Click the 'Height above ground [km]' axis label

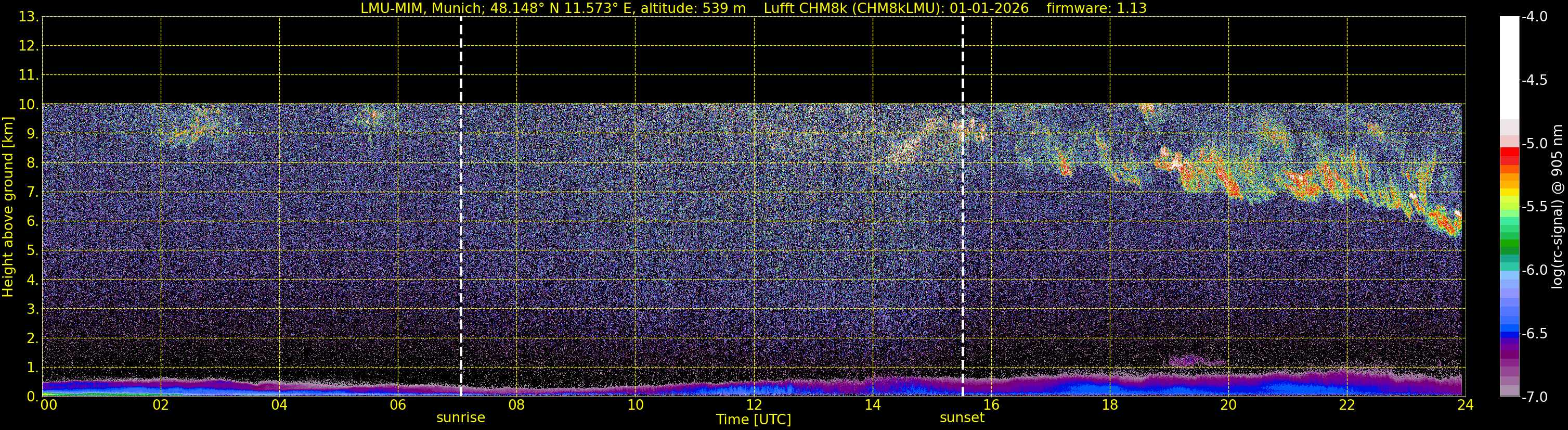click(x=8, y=207)
